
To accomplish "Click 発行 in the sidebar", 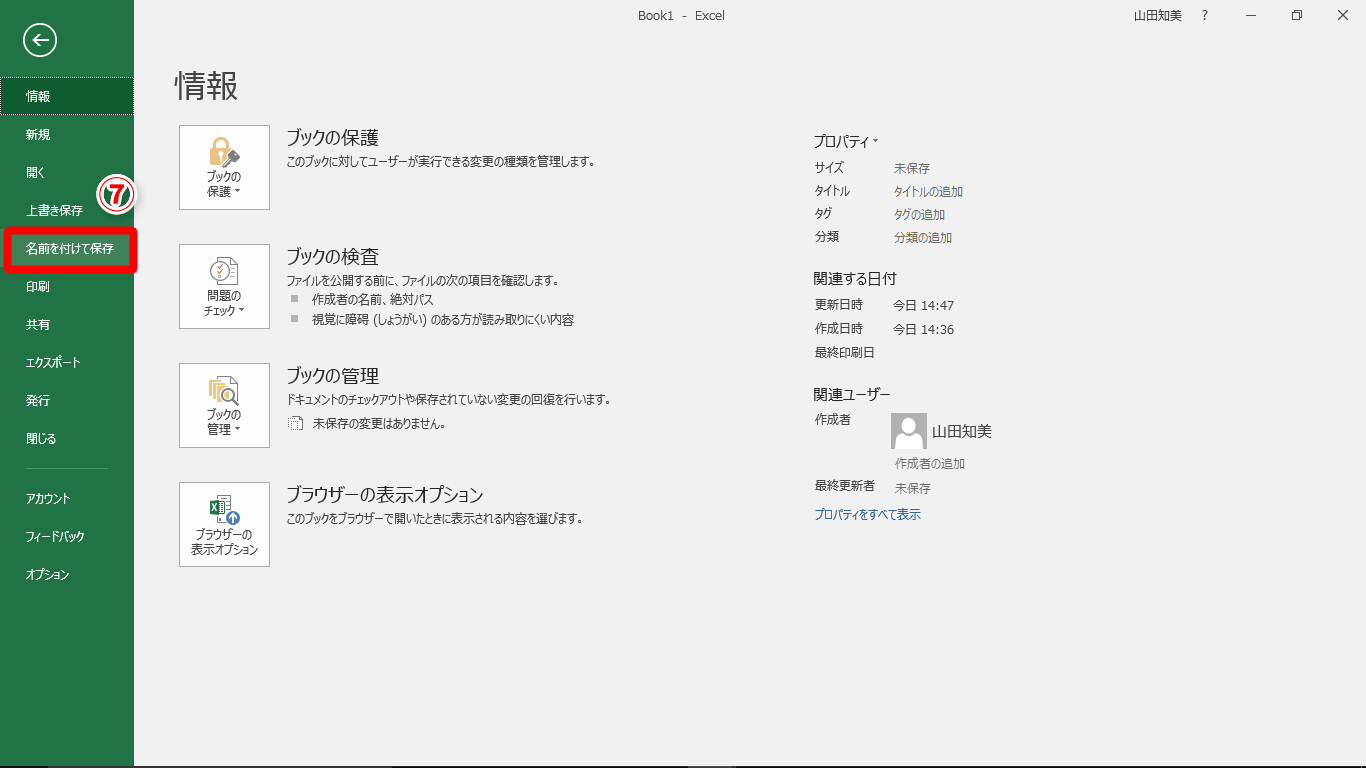I will tap(67, 400).
